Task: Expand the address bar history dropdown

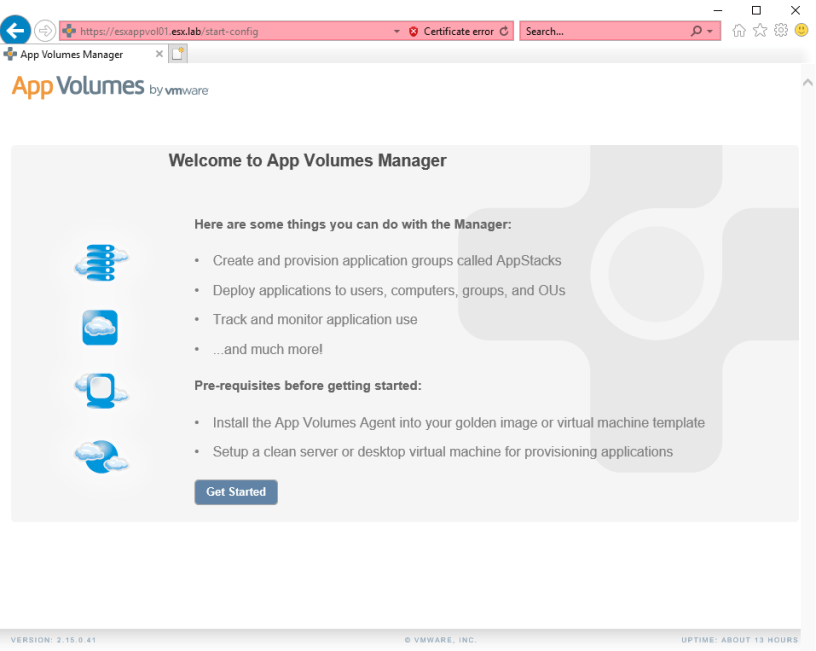Action: point(397,32)
